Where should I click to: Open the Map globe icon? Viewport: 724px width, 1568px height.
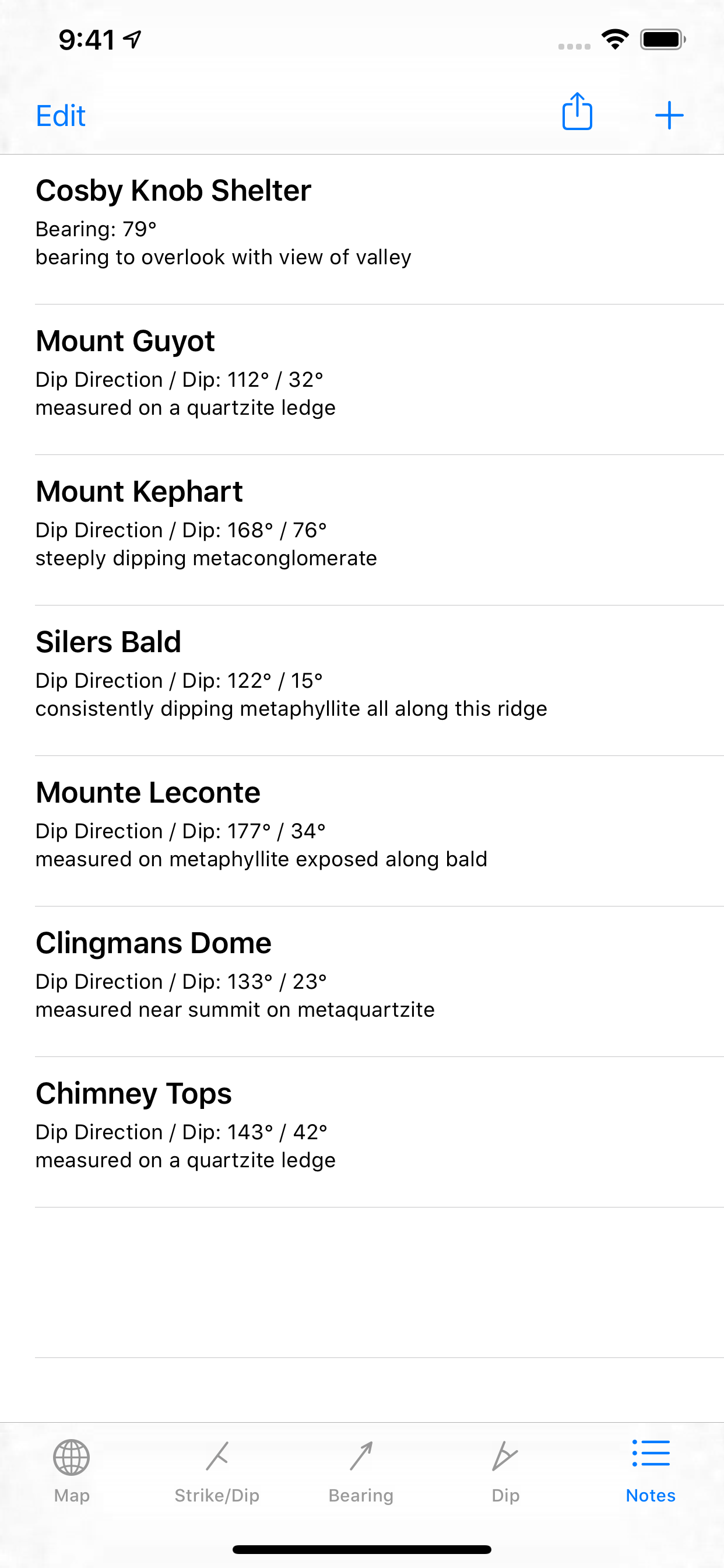[x=72, y=1457]
